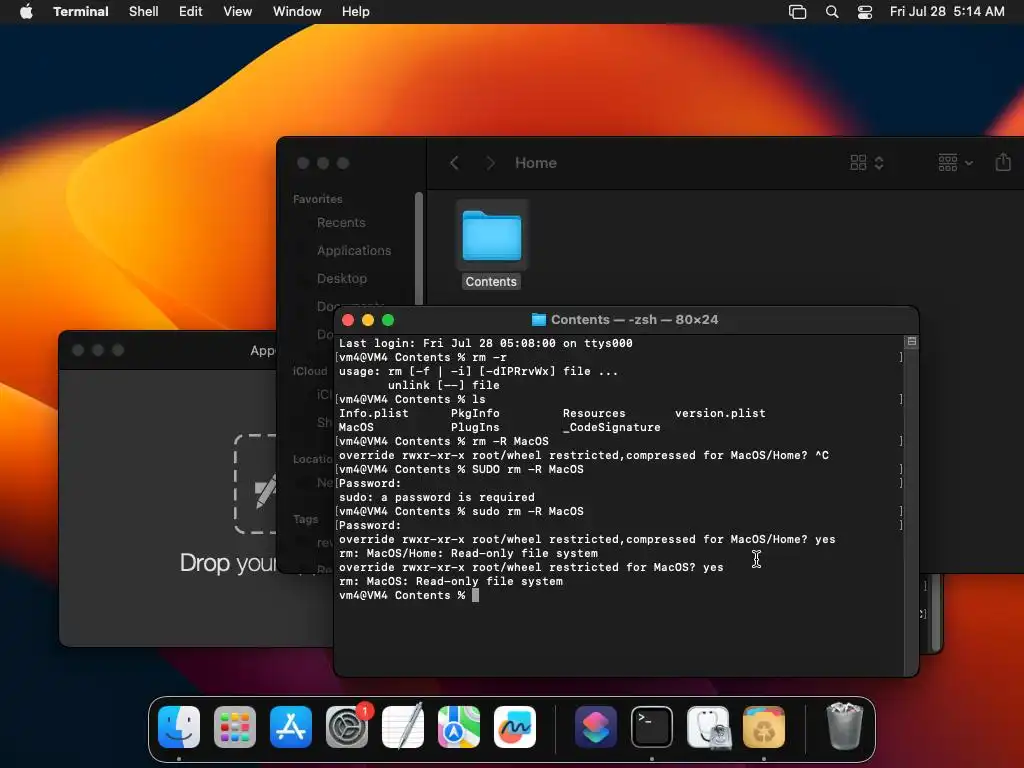Screen dimensions: 1024x768
Task: Click the Tags heading in Finder sidebar
Action: click(x=306, y=519)
